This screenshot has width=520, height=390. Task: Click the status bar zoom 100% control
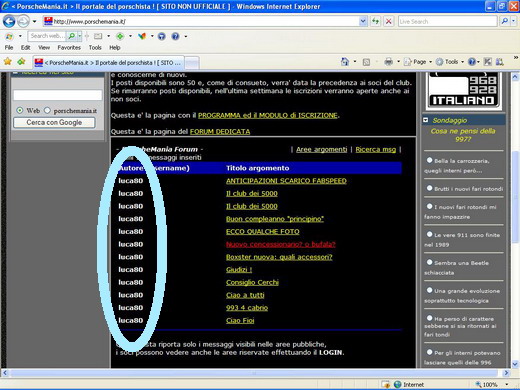point(492,384)
